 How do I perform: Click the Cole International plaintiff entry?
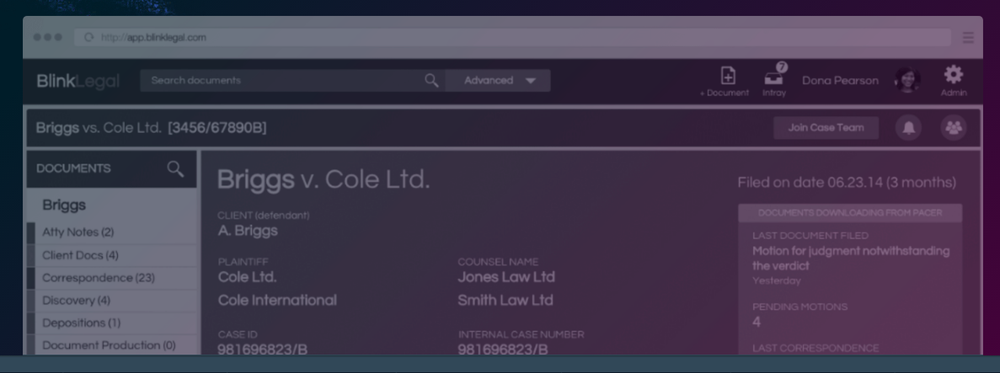[x=277, y=300]
